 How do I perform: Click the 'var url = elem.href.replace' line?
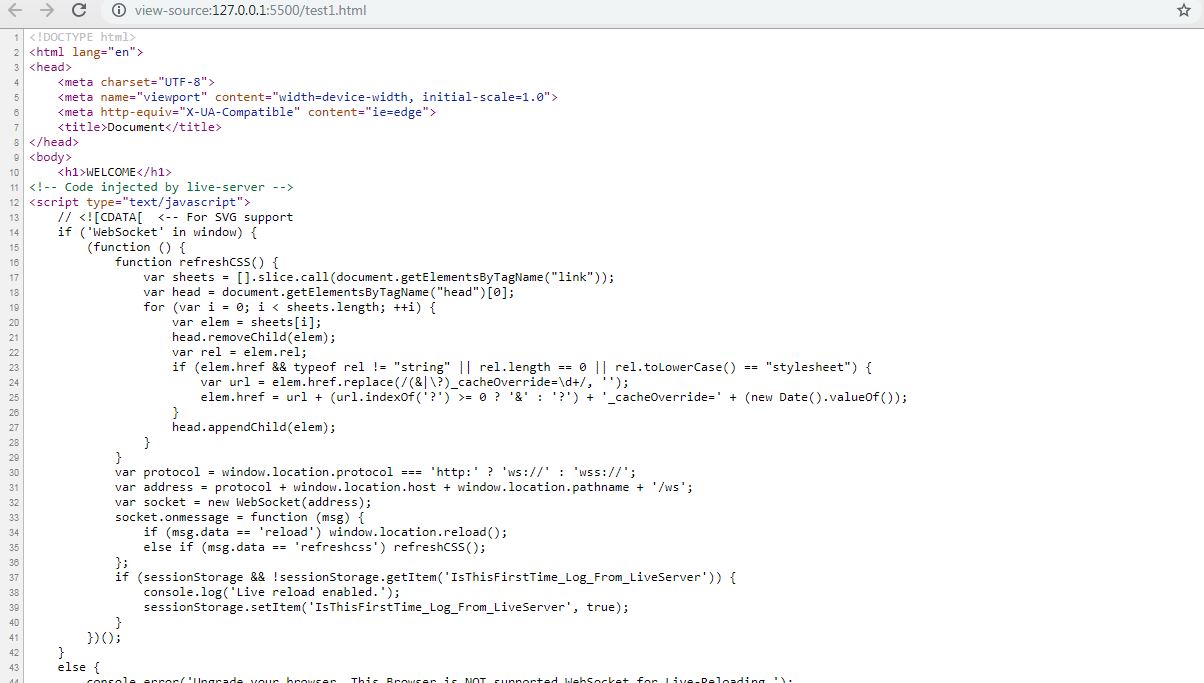[414, 382]
